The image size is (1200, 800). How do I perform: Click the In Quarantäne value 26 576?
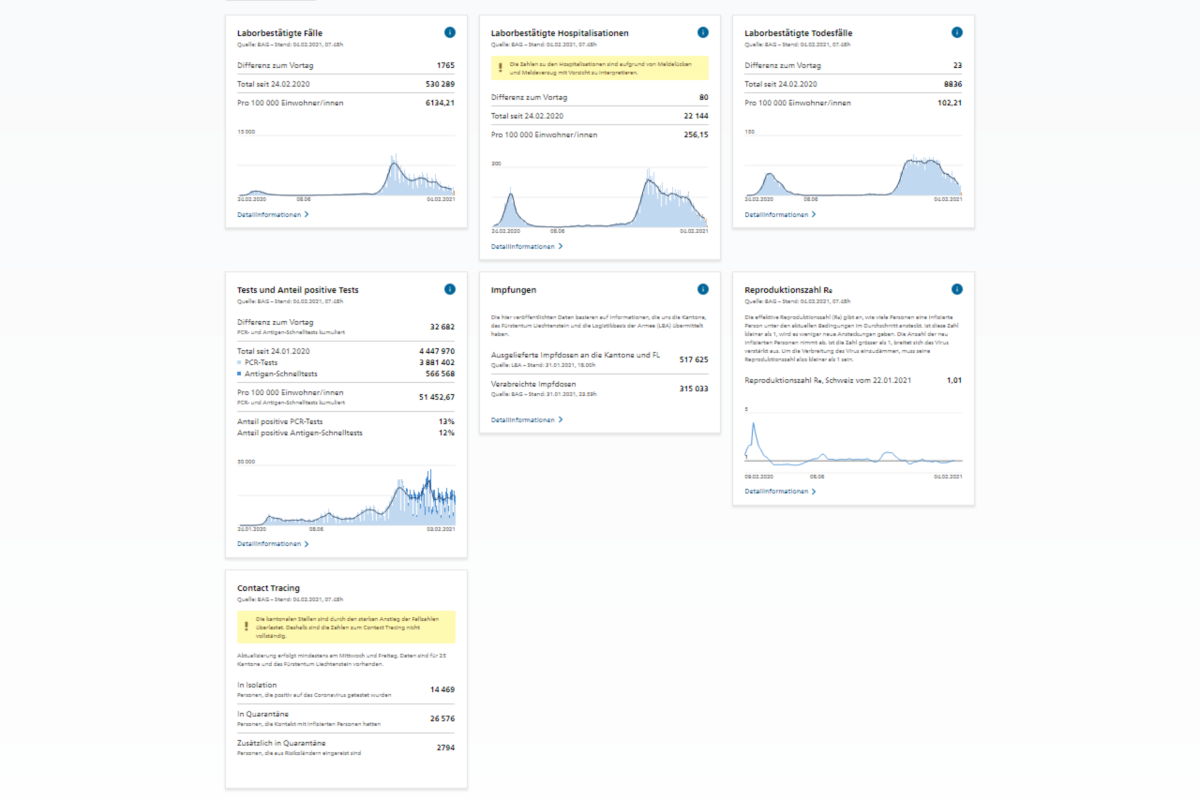click(442, 718)
